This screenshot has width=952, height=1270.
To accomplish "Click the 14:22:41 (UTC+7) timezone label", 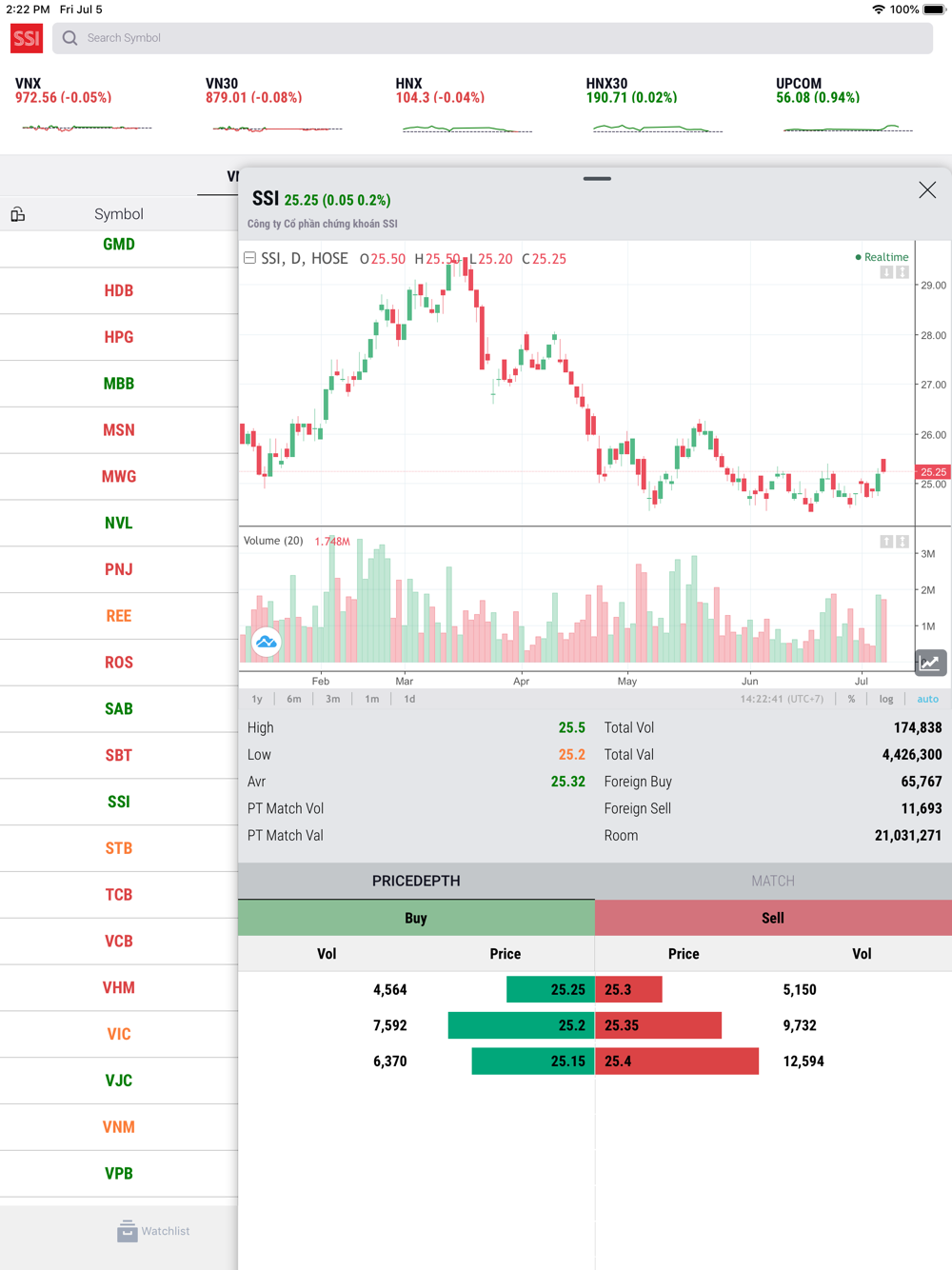I will click(x=782, y=699).
